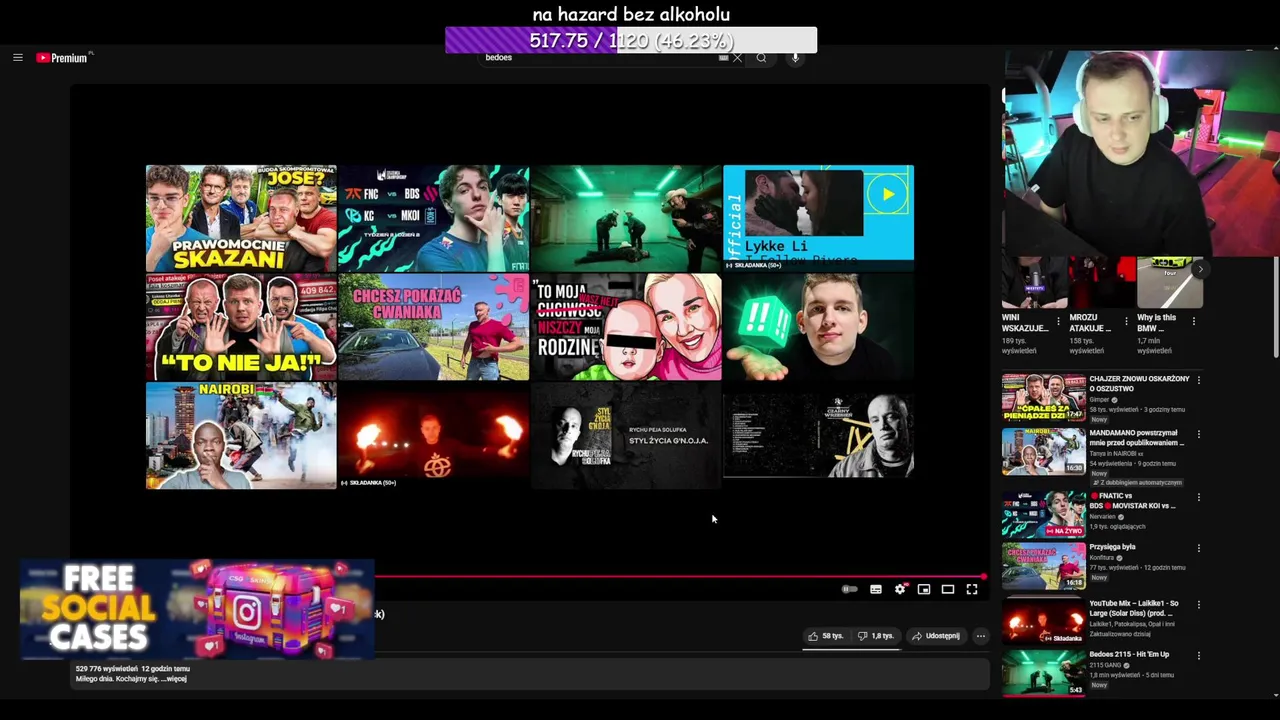
Task: Open the 'TO MOJA CHCIWOŚĆ' end-screen video
Action: 626,327
